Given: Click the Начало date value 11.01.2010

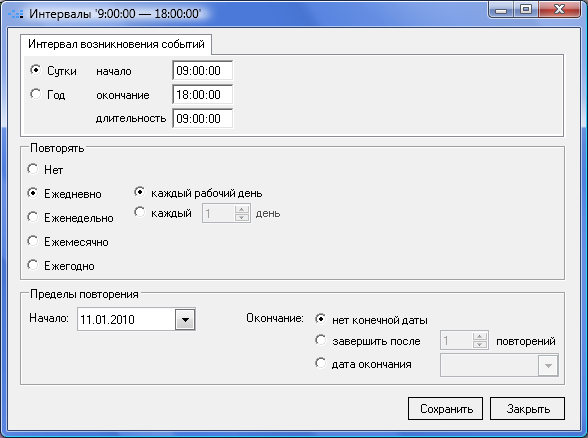Looking at the screenshot, I should (107, 320).
